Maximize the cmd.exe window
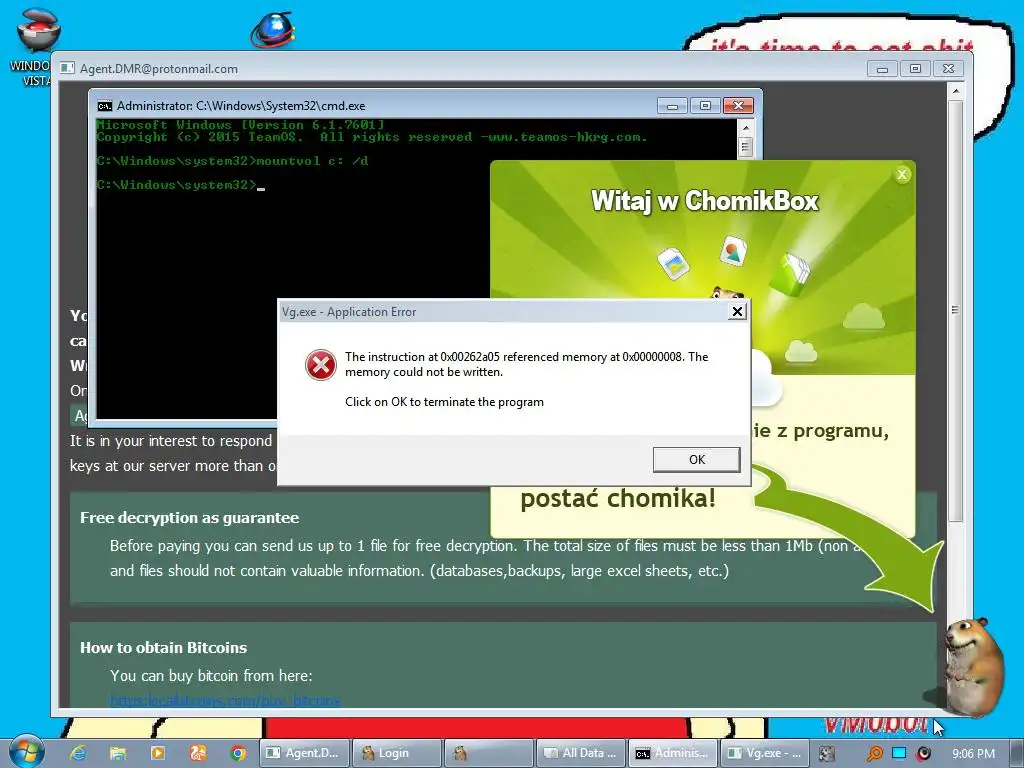Image resolution: width=1024 pixels, height=768 pixels. 705,105
